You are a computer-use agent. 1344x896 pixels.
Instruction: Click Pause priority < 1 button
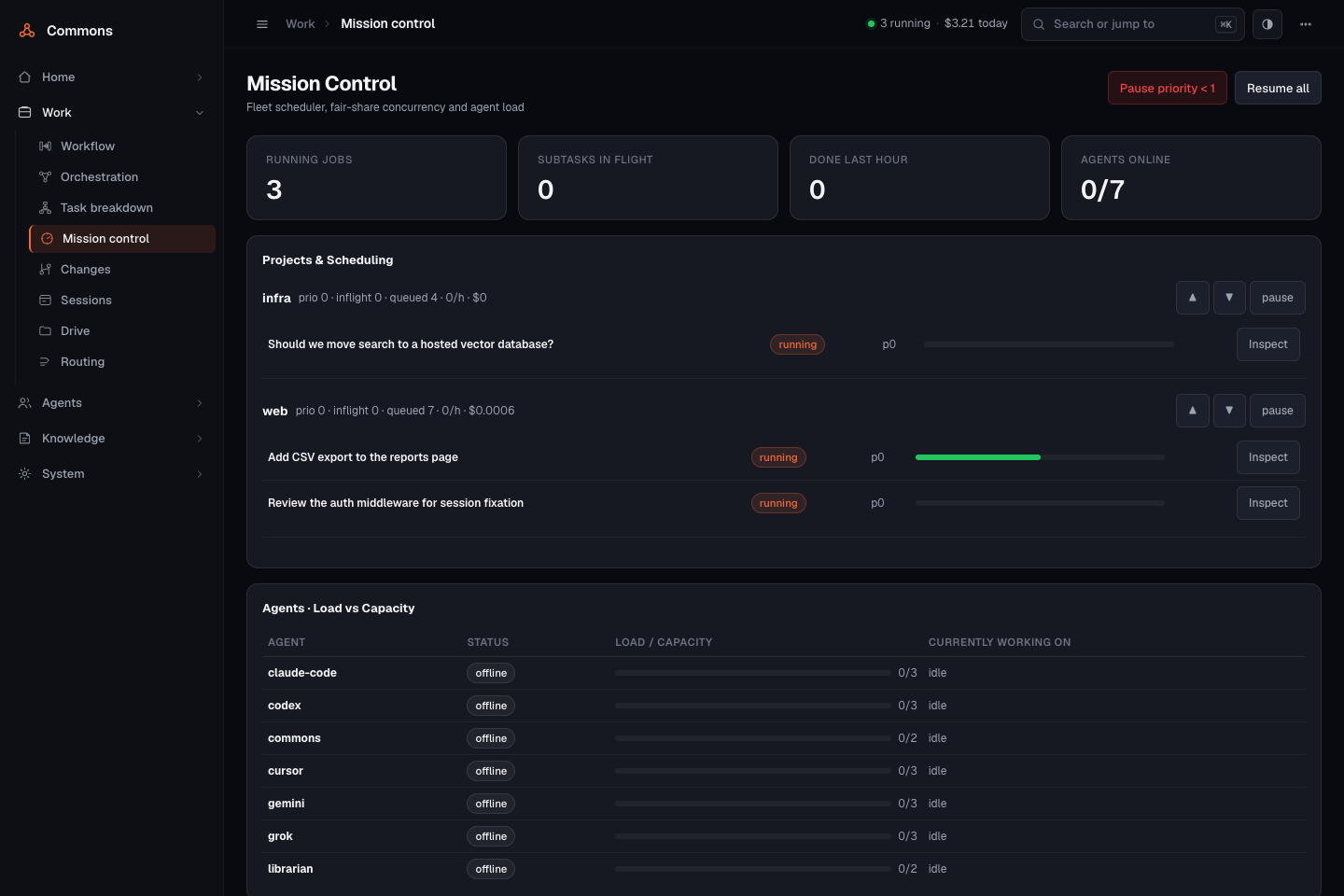pos(1168,88)
